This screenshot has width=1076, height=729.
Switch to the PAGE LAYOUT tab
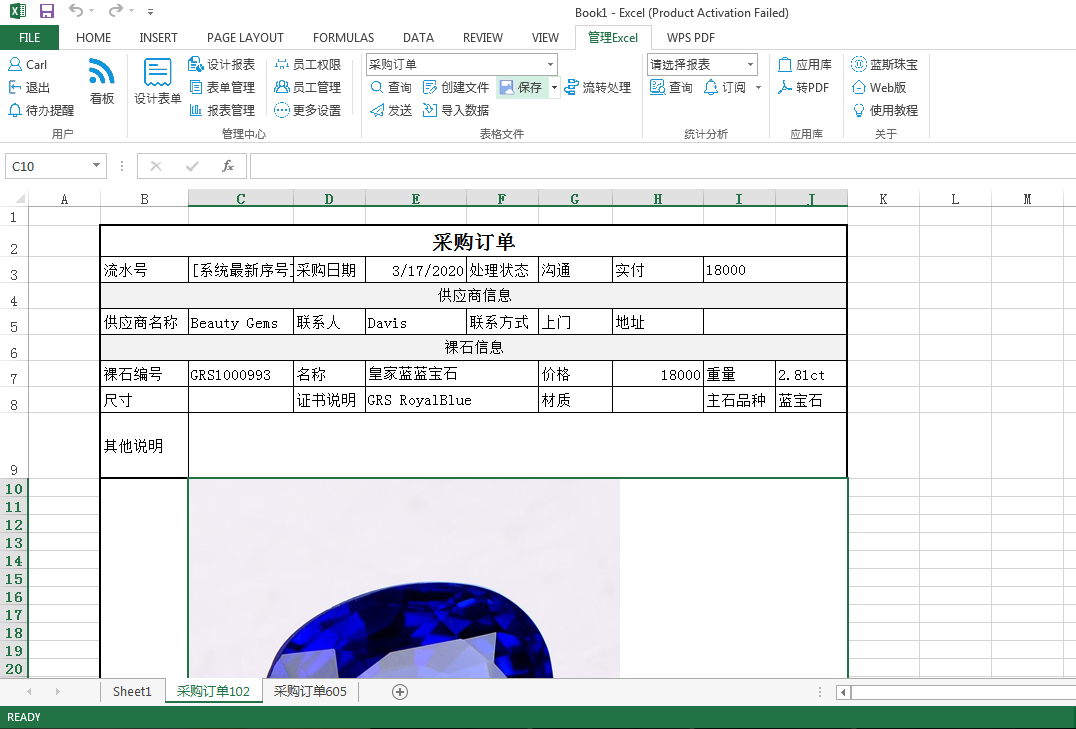coord(245,38)
